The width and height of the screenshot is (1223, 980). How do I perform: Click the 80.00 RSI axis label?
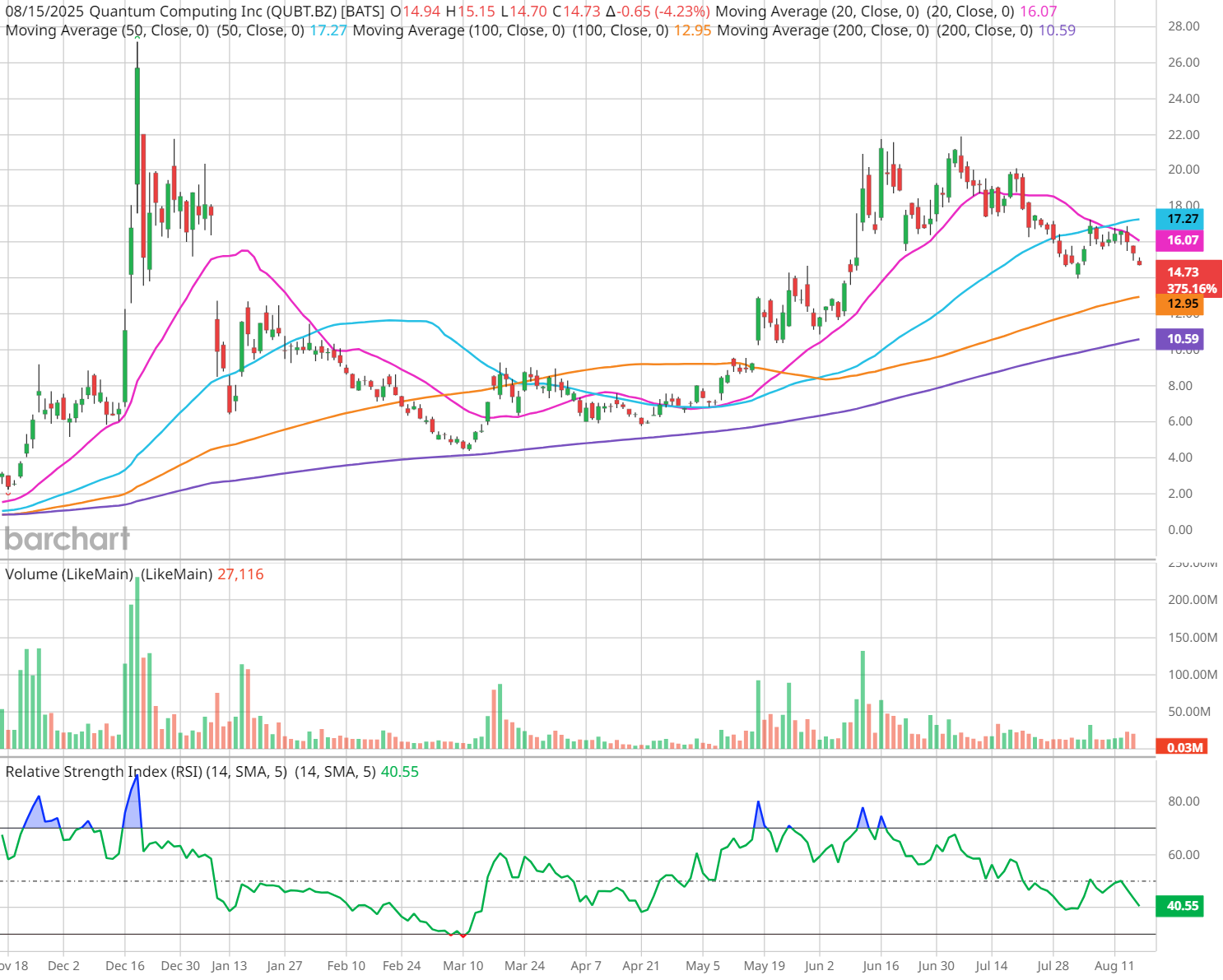pyautogui.click(x=1183, y=801)
